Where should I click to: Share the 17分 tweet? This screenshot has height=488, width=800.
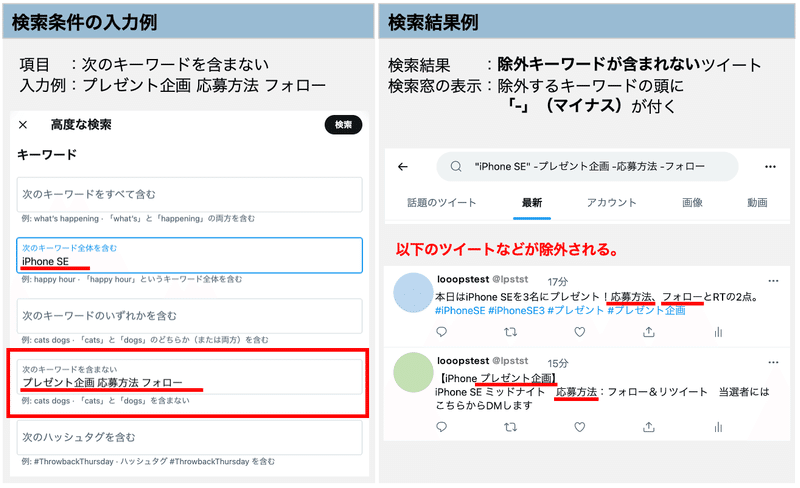[648, 332]
